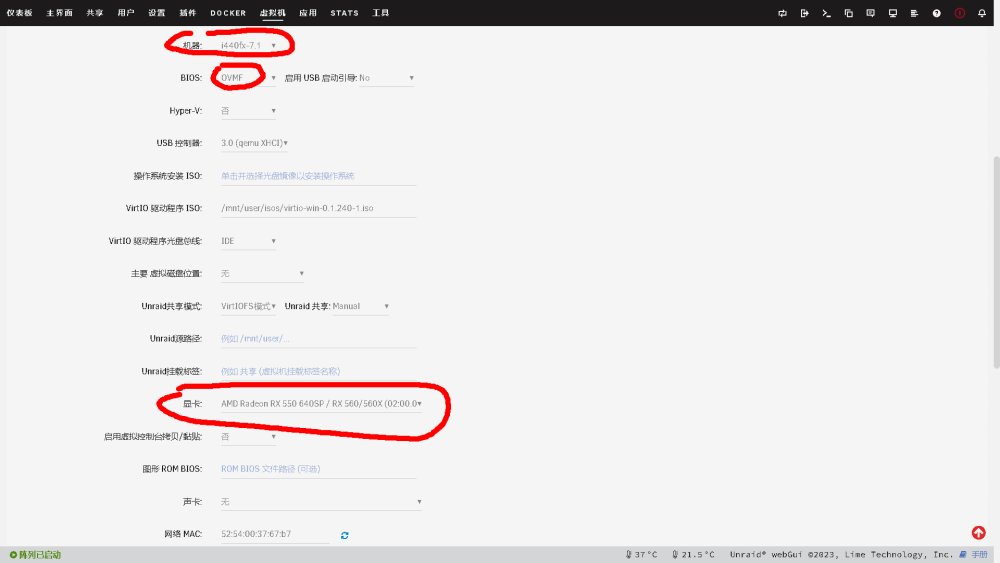Switch to the DOCKER menu
Image resolution: width=1000 pixels, height=563 pixels.
coord(228,13)
